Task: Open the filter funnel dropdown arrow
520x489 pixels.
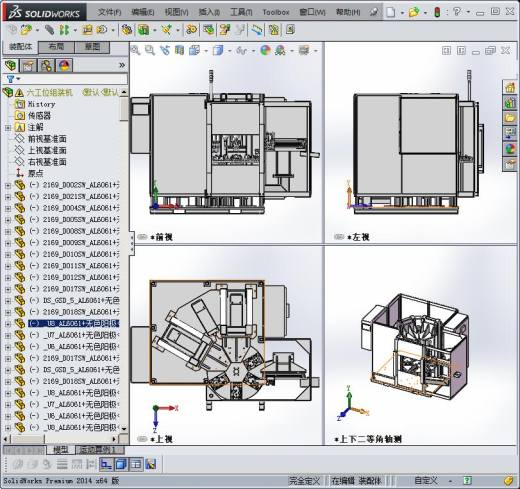Action: pyautogui.click(x=19, y=79)
